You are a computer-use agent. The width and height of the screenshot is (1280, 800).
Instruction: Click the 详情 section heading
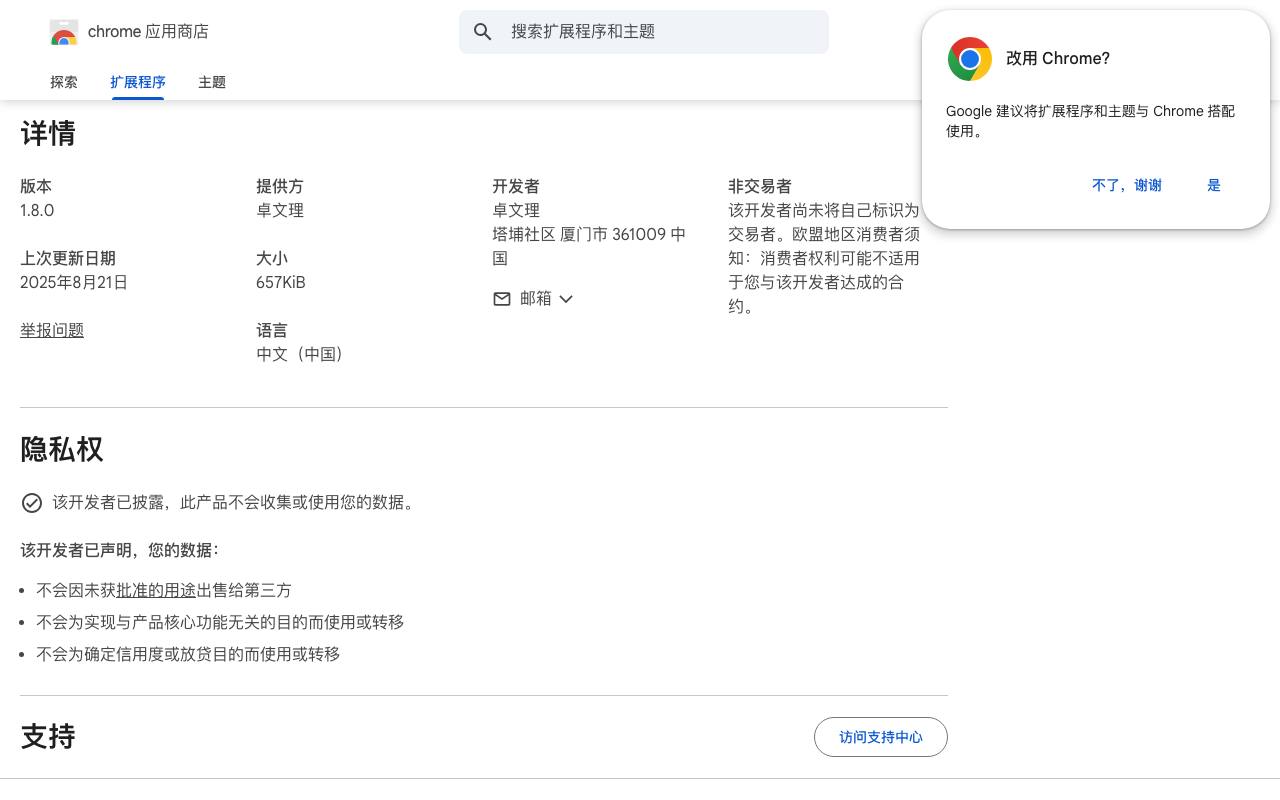pos(48,134)
